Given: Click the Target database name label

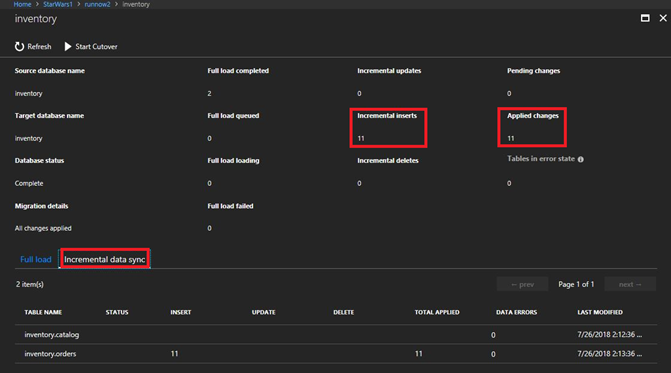Looking at the screenshot, I should pyautogui.click(x=49, y=115).
